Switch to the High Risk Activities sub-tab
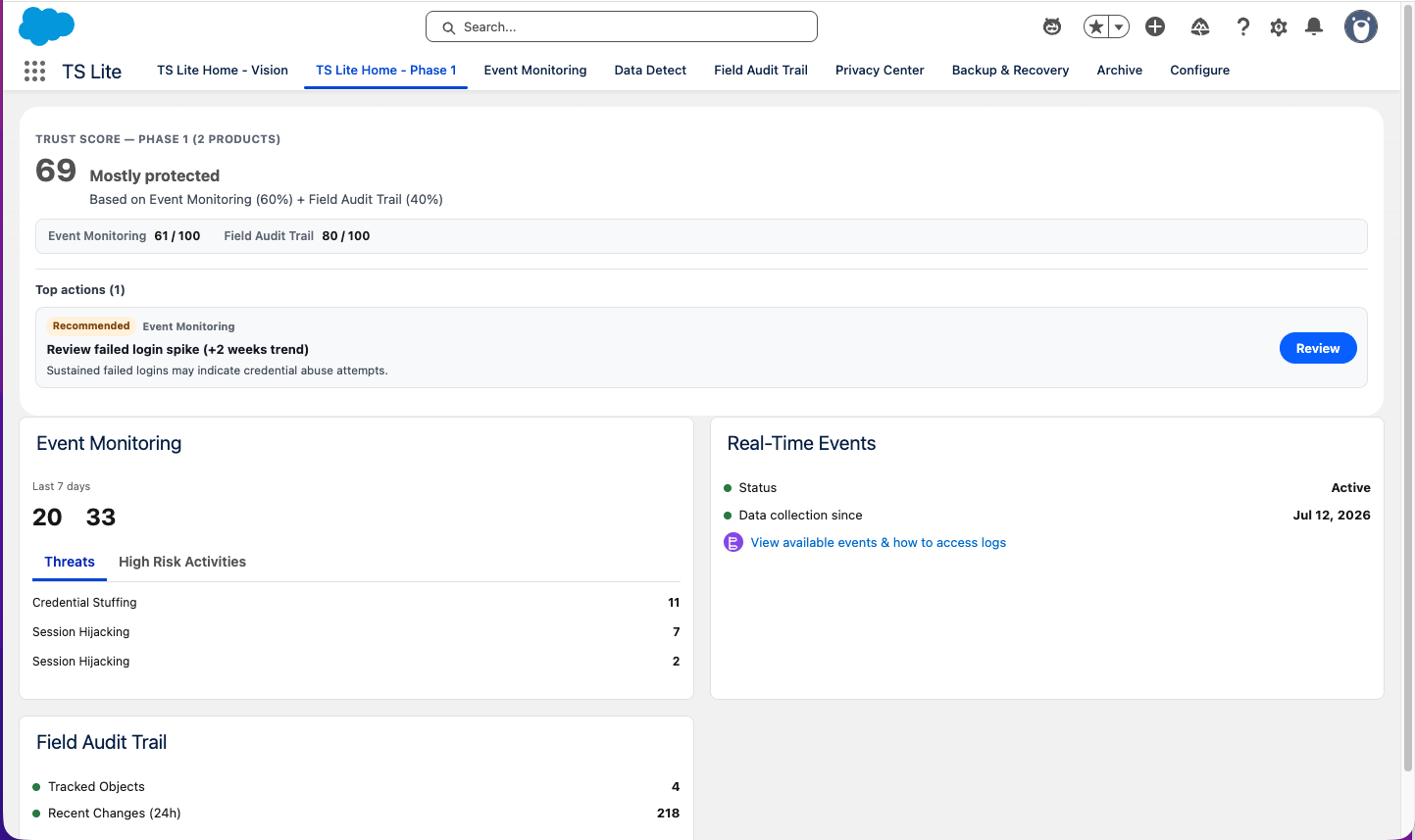 click(x=182, y=562)
